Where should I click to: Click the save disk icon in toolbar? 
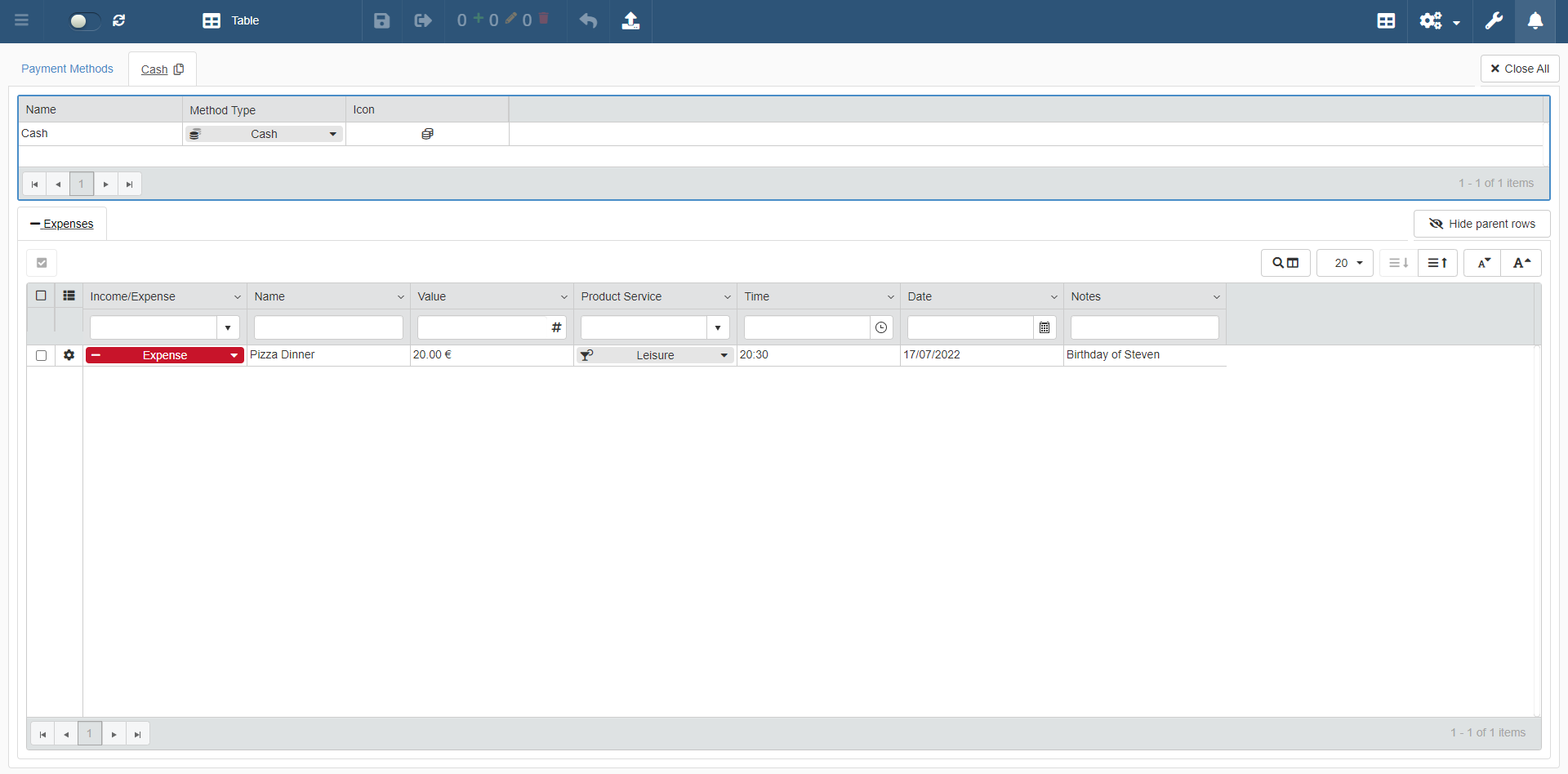[381, 21]
